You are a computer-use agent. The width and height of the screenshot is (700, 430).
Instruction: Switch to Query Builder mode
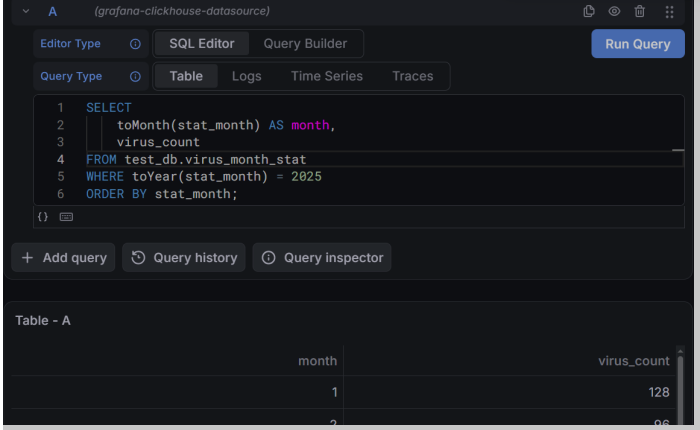click(305, 43)
